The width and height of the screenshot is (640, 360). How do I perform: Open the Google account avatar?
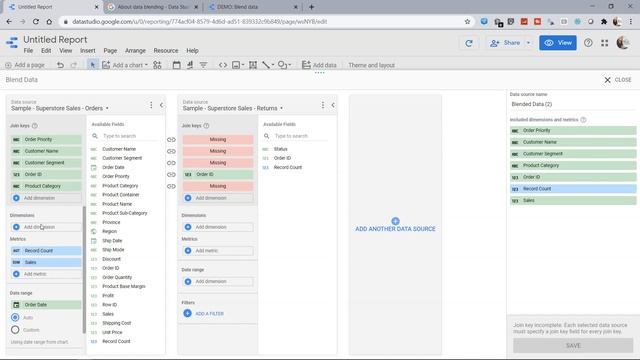(x=623, y=42)
